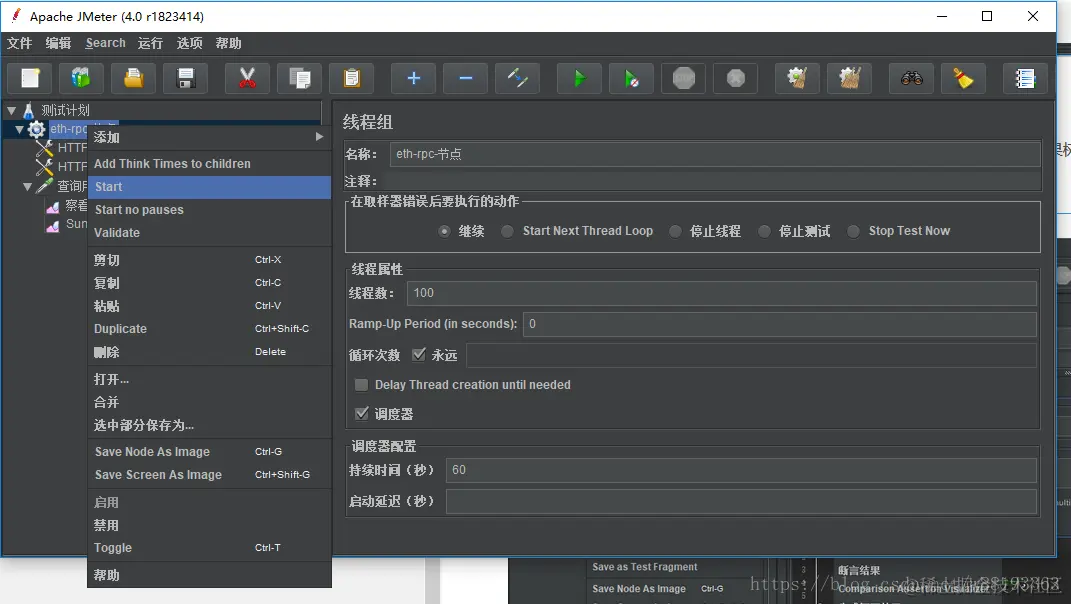Choose Duplicate in the context menu

(x=209, y=329)
